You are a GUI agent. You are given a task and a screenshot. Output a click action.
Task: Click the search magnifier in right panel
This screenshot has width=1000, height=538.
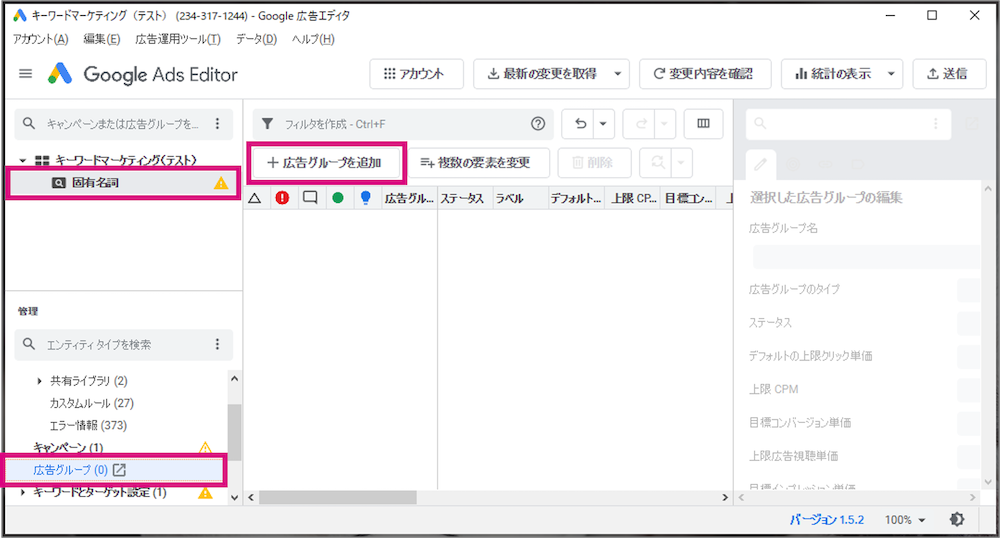click(760, 124)
